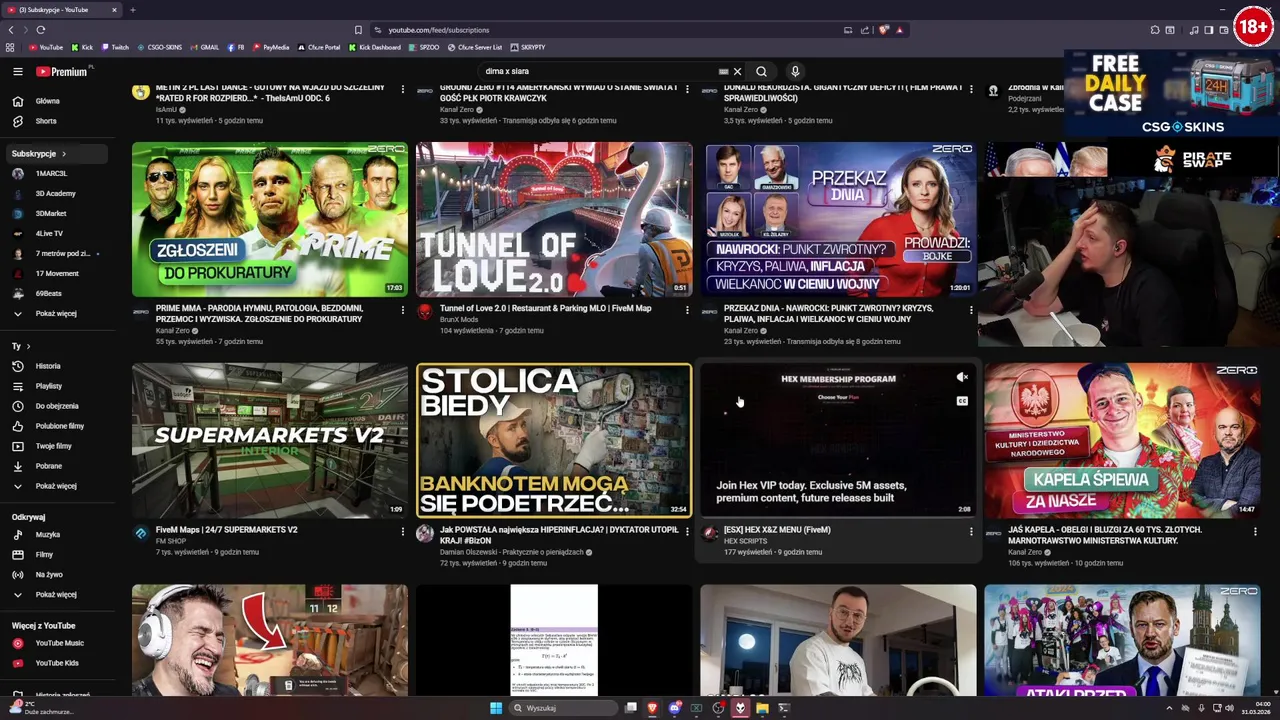1280x720 pixels.
Task: Toggle browser sidebar panel icon
Action: click(x=1208, y=30)
